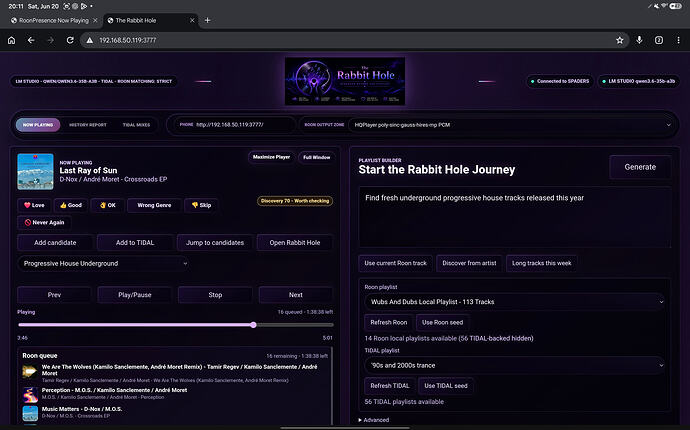The image size is (690, 430).
Task: Toggle playback with Play/Pause
Action: tap(135, 295)
